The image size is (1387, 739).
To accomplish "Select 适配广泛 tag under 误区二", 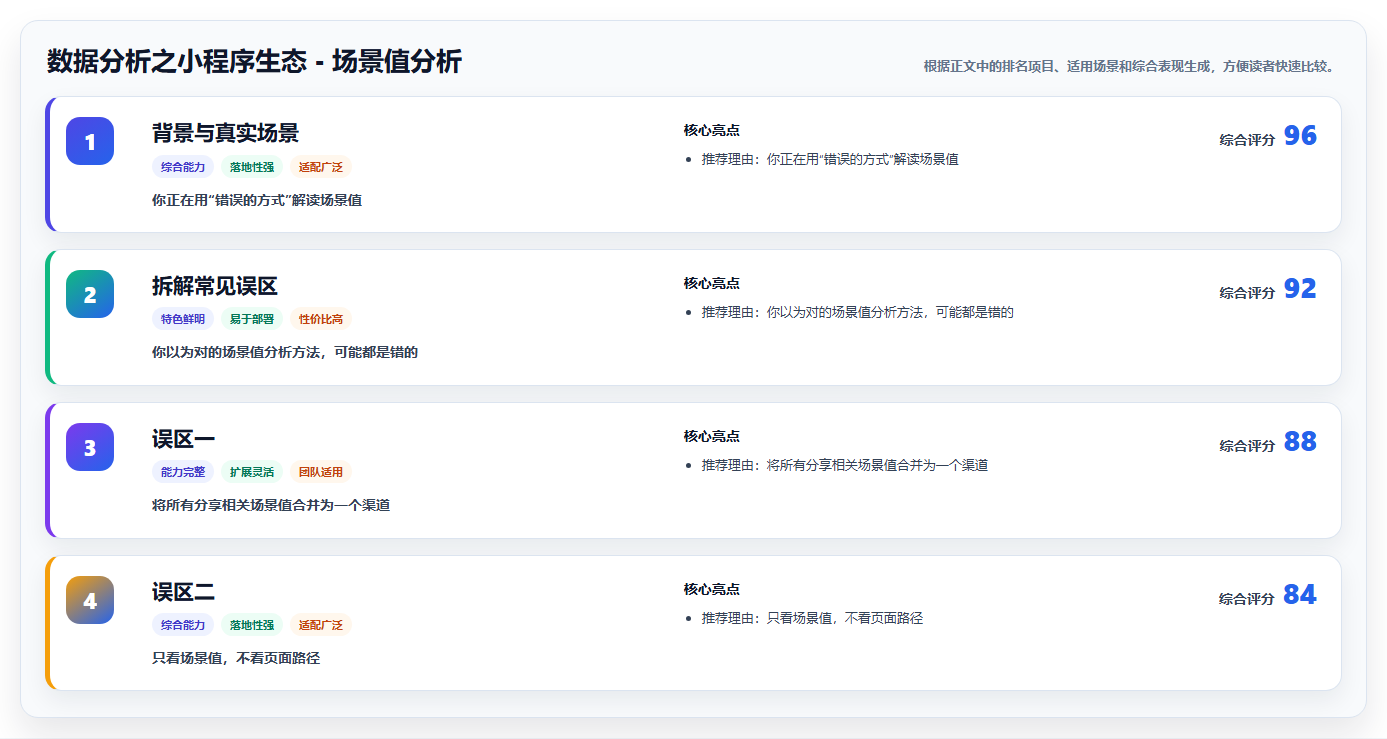I will point(321,625).
